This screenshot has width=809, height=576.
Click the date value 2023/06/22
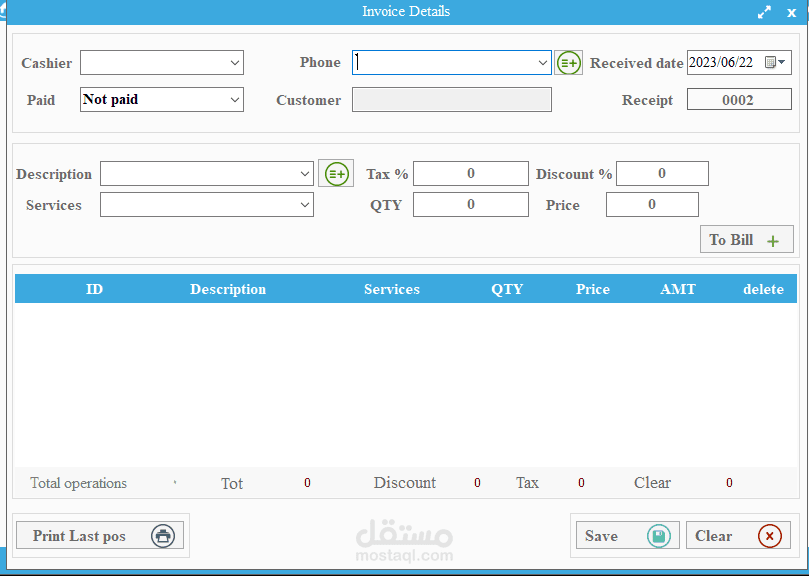(x=721, y=62)
